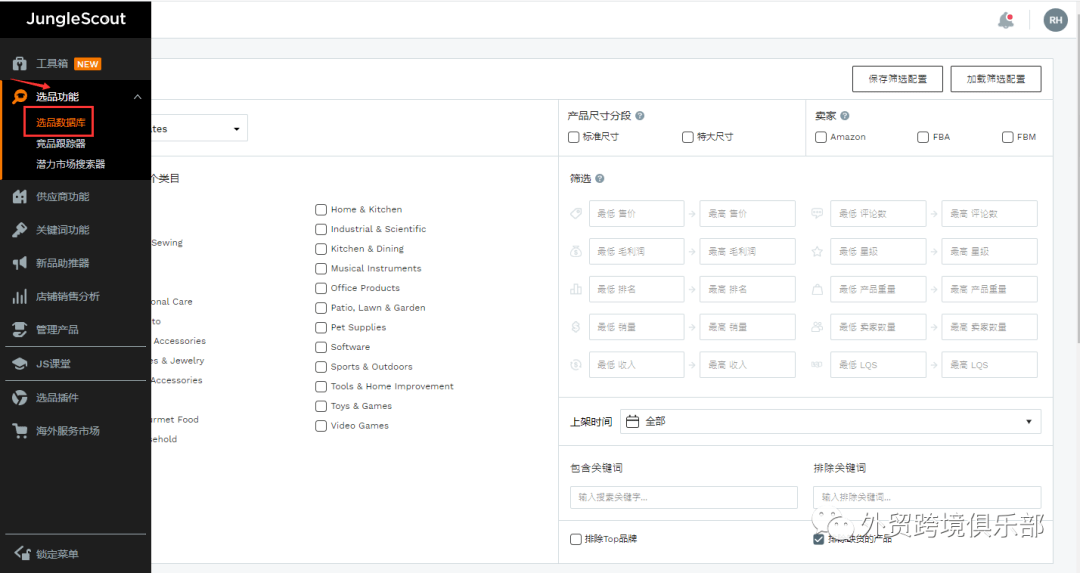This screenshot has height=573, width=1080.
Task: Click the 供应商功能 supplier icon
Action: 19,197
